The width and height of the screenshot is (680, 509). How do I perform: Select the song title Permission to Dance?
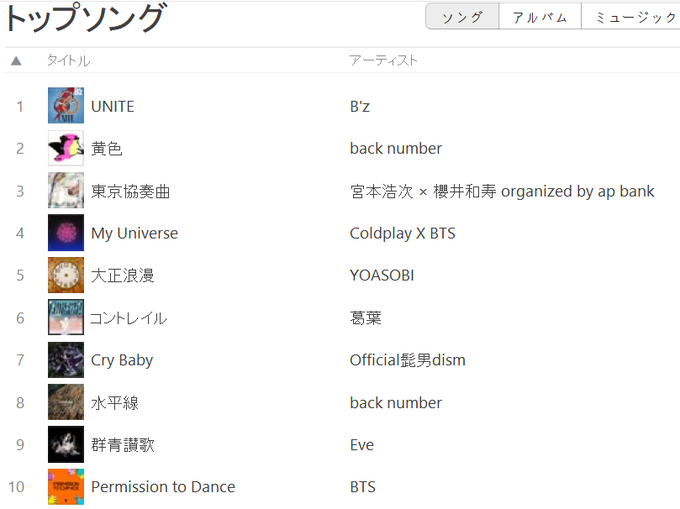coord(163,487)
